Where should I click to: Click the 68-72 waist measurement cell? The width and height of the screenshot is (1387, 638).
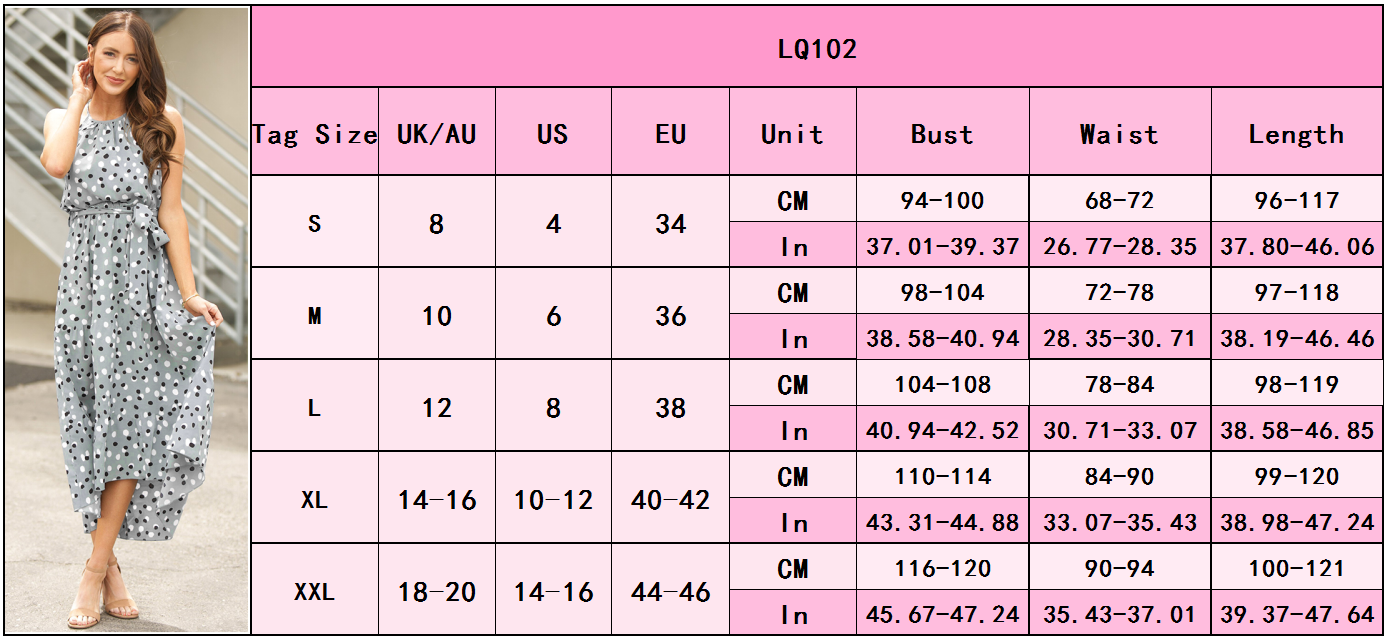1119,200
